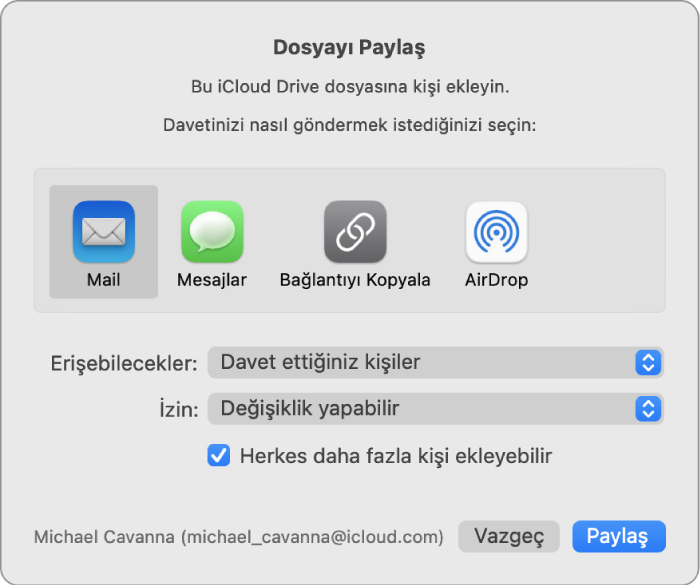The image size is (700, 585).
Task: Choose the Mesajlar sharing option
Action: pos(212,244)
